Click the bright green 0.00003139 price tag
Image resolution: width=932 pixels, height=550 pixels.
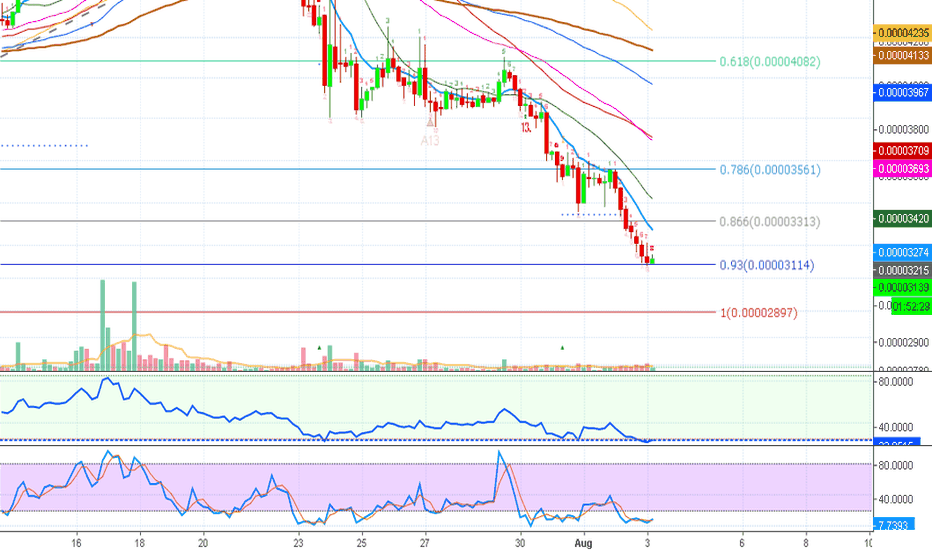[x=902, y=288]
